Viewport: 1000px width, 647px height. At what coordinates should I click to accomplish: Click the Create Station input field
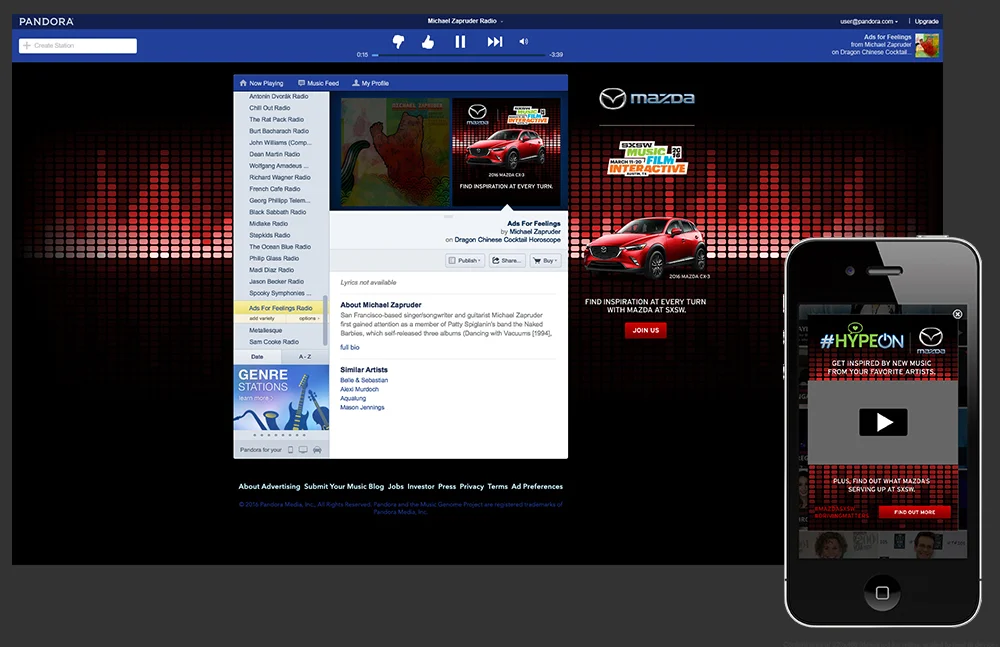point(78,45)
